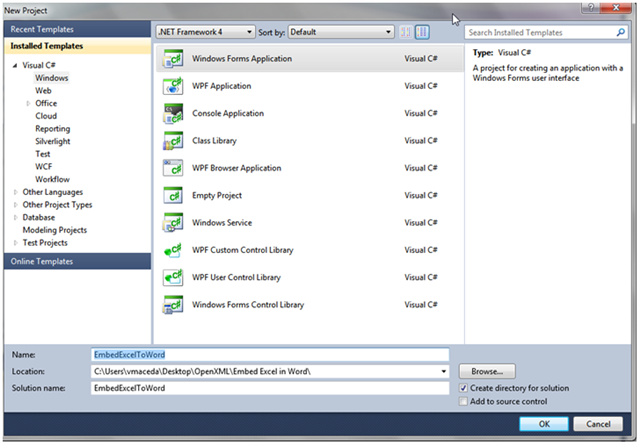Click the Office category label
Screen dimensions: 640x445
(x=46, y=103)
